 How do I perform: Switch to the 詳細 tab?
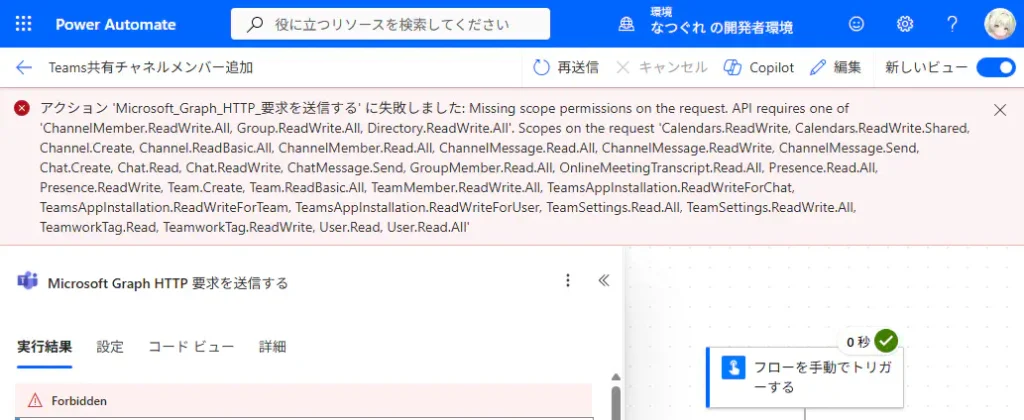pyautogui.click(x=272, y=347)
